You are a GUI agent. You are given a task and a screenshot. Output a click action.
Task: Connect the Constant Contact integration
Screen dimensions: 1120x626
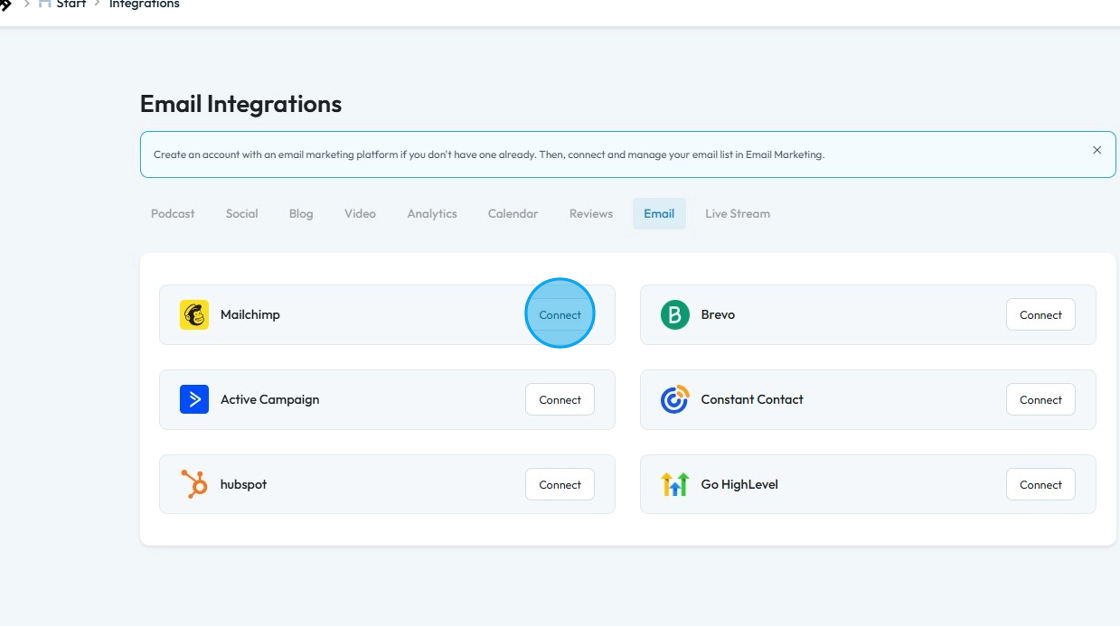(x=1041, y=399)
